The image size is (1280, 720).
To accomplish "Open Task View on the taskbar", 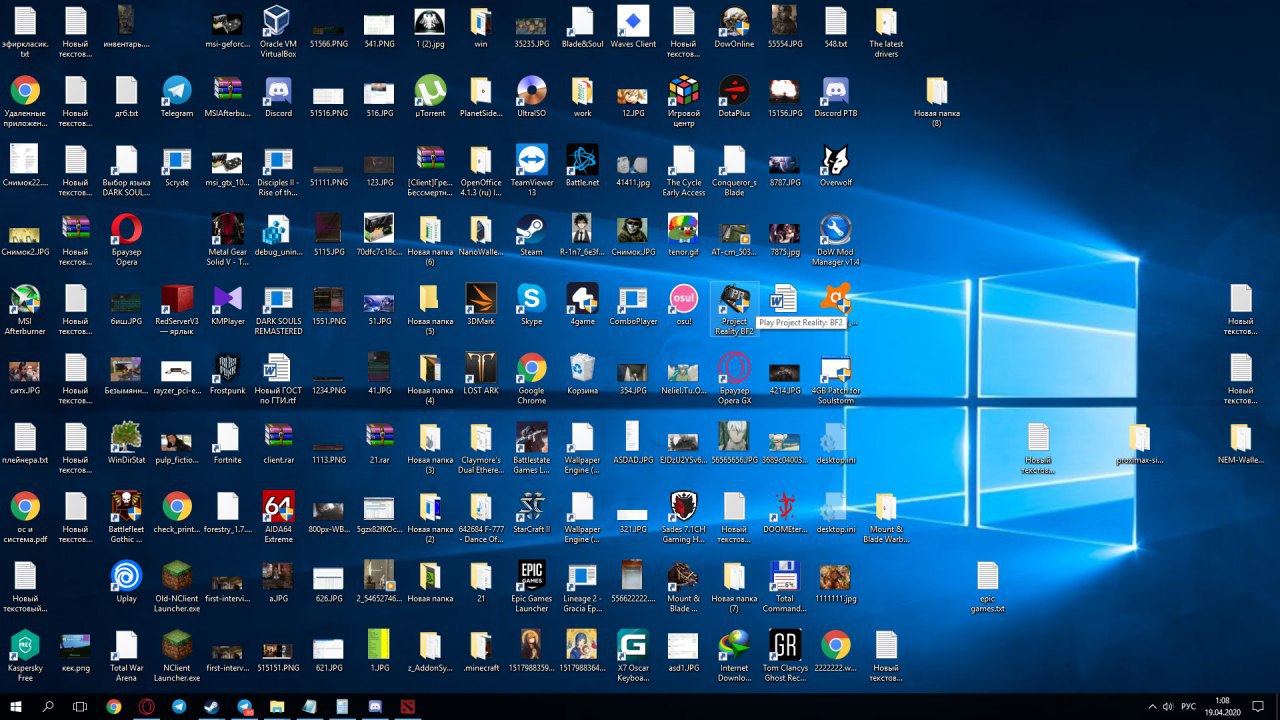I will (80, 706).
